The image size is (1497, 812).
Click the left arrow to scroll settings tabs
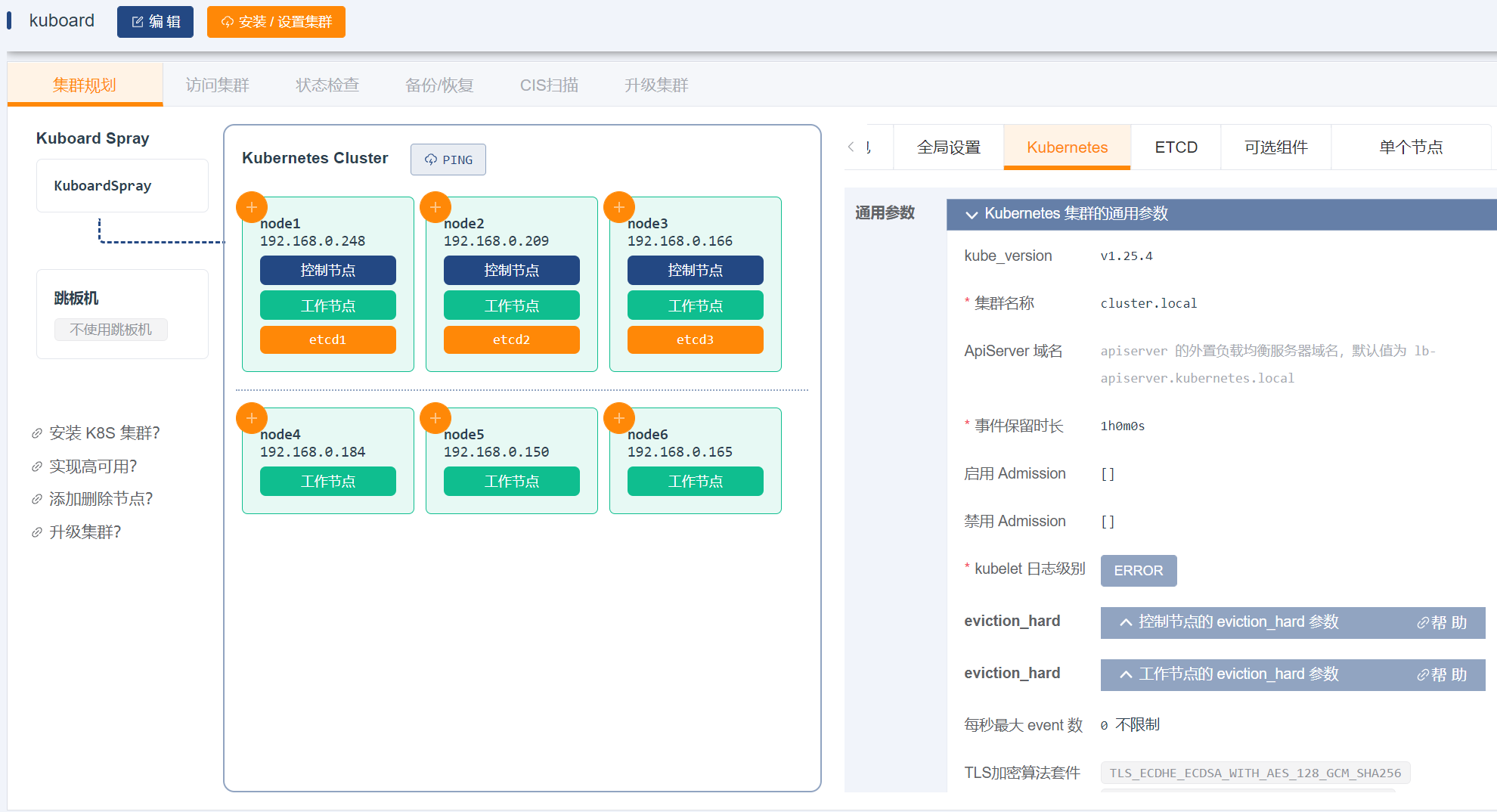pyautogui.click(x=851, y=147)
